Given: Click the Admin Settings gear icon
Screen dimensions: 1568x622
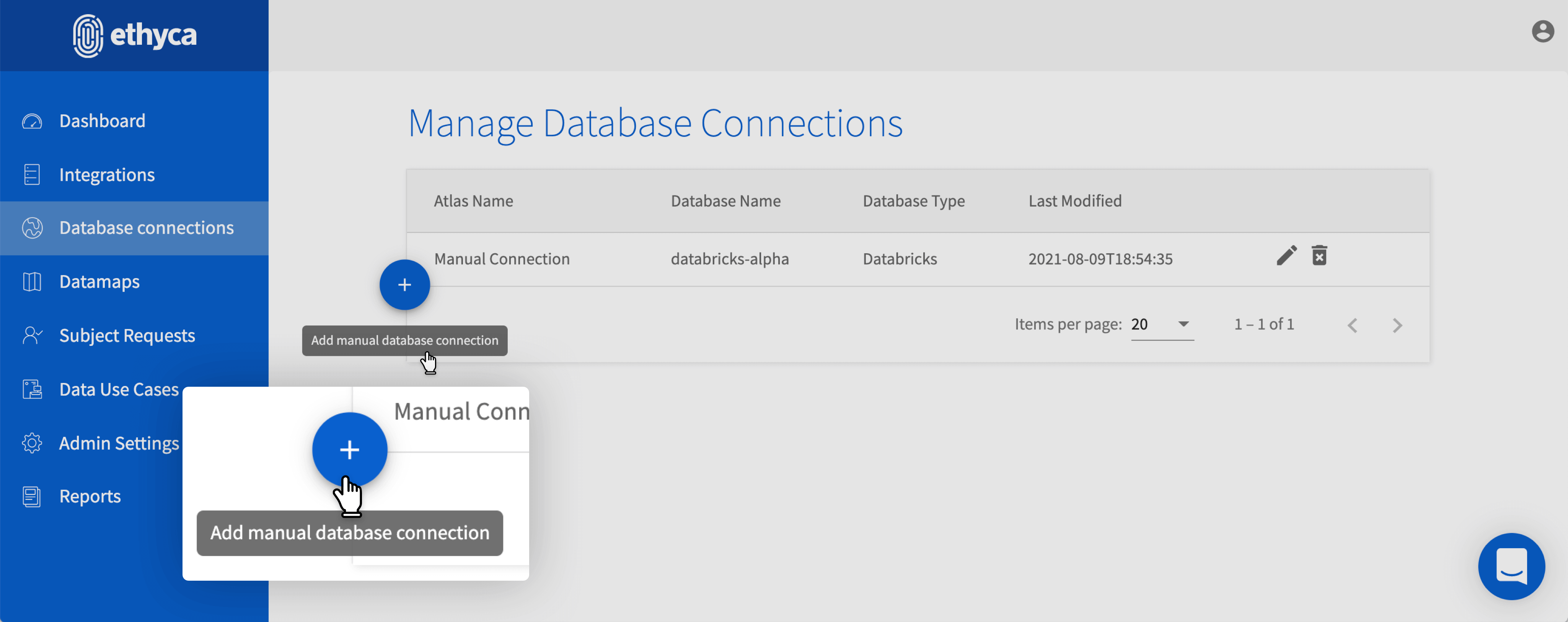Looking at the screenshot, I should (x=32, y=443).
